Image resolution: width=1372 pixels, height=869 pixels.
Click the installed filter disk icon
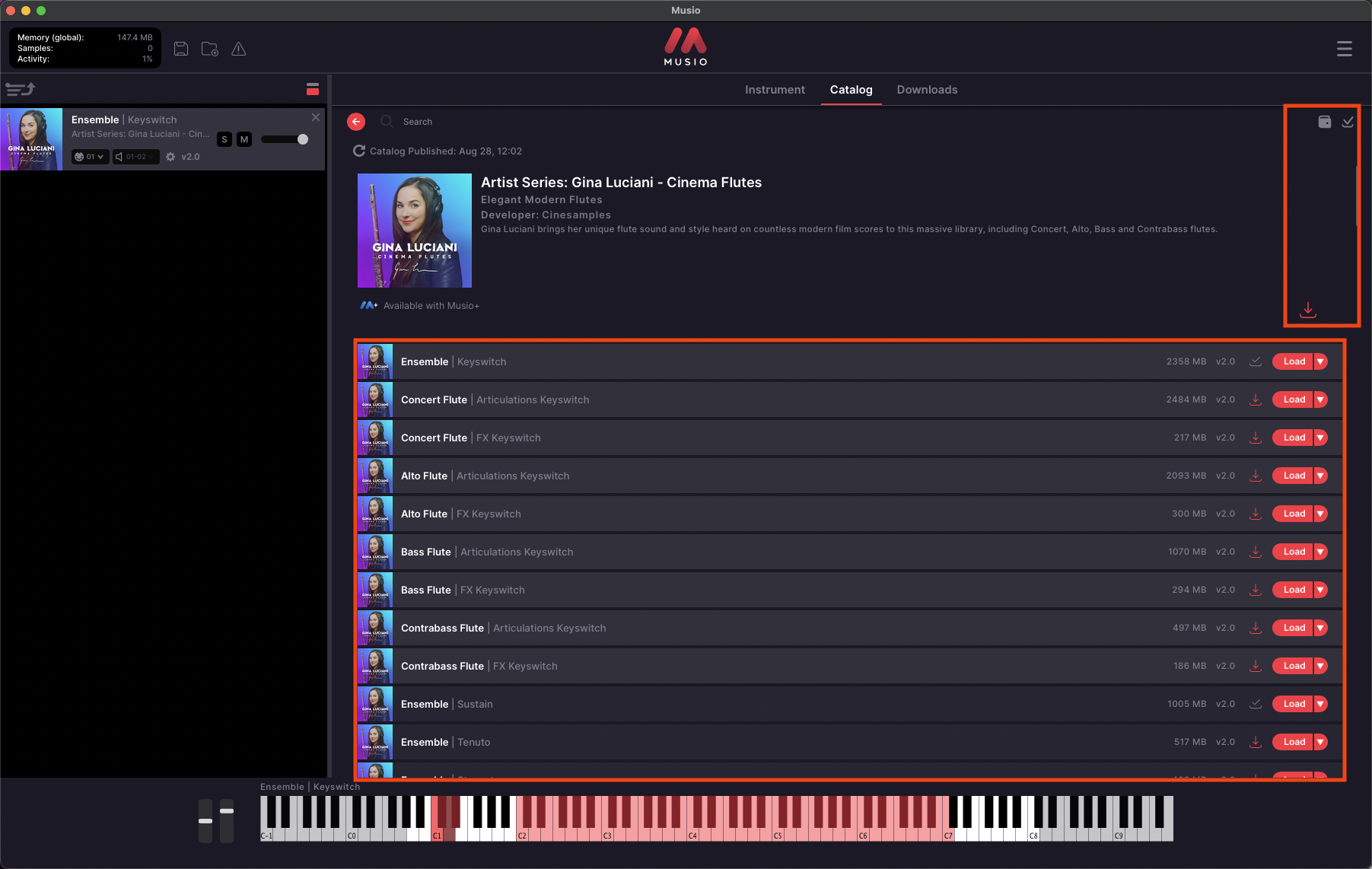pos(1325,122)
